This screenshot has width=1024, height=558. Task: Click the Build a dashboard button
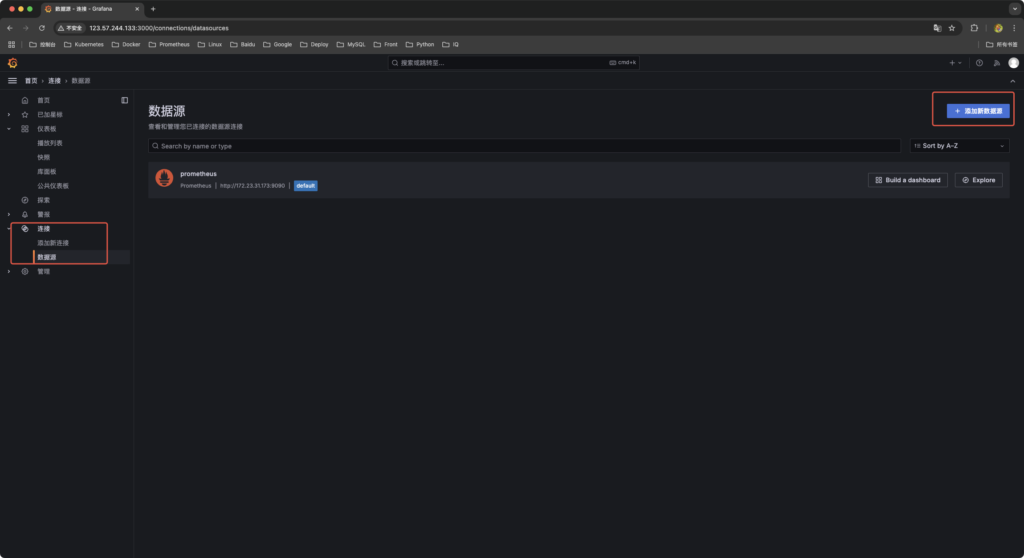click(907, 180)
